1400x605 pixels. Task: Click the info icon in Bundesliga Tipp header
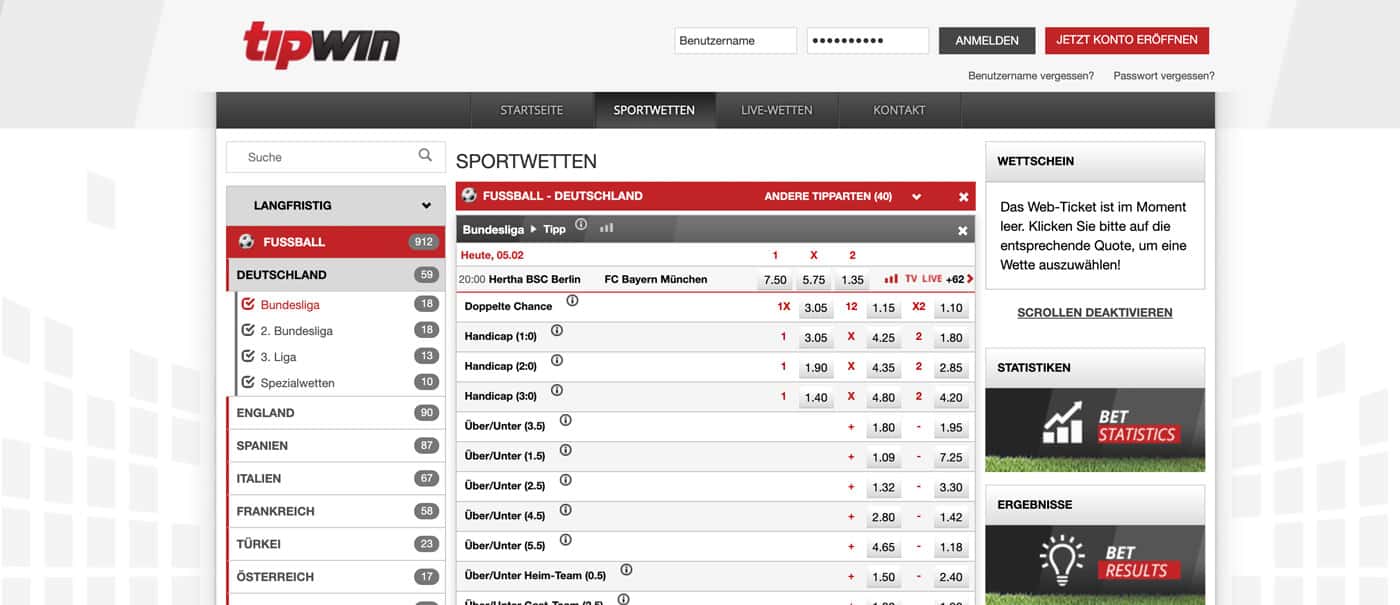581,225
